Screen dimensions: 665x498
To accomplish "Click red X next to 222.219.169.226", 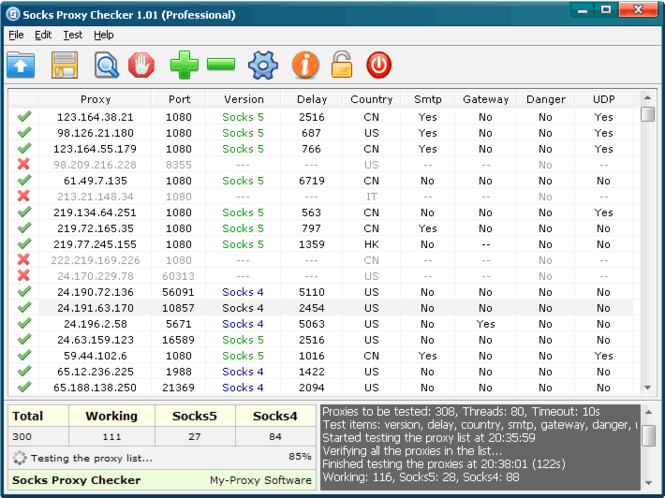I will (24, 260).
